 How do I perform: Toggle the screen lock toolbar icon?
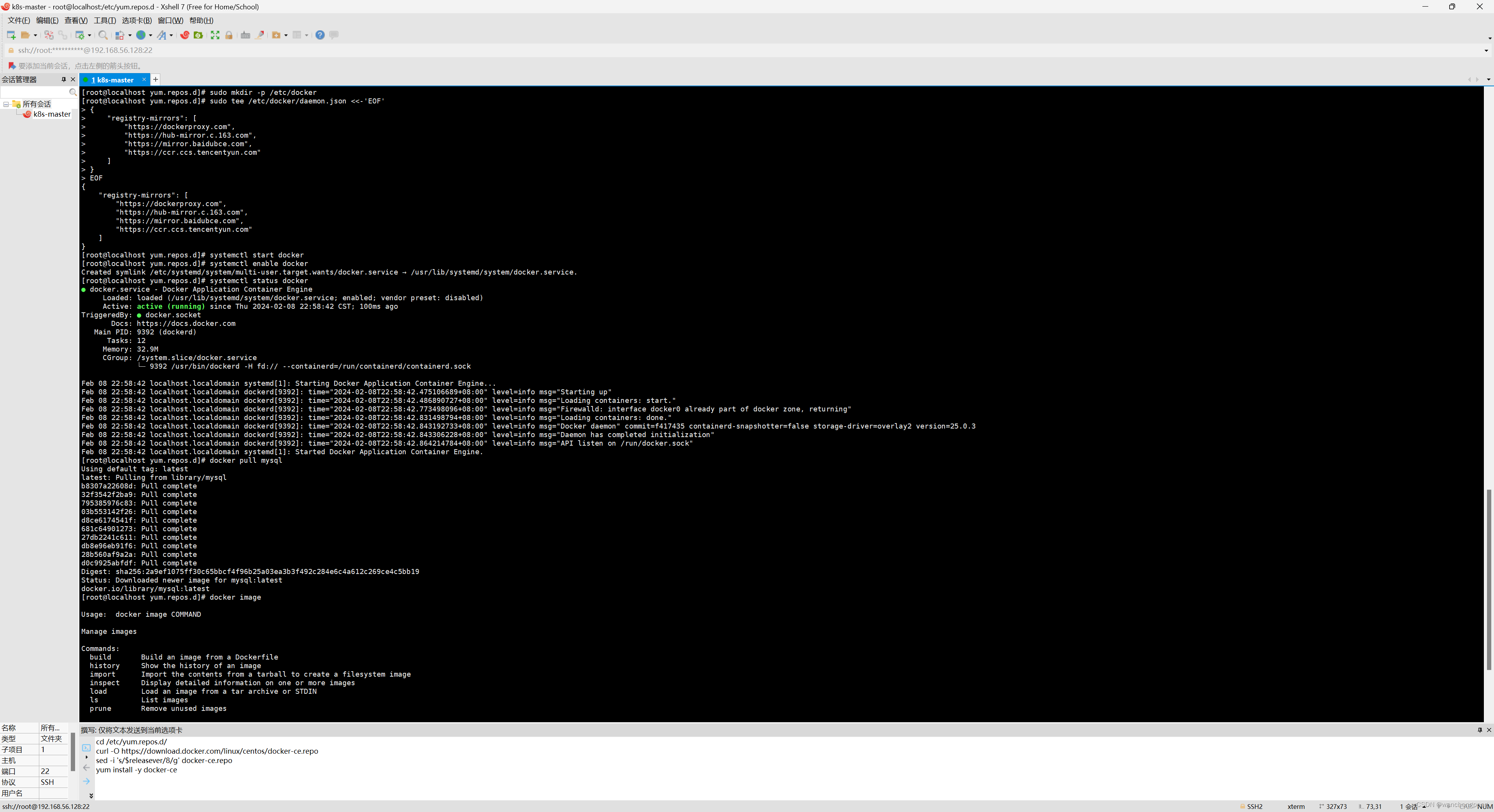(229, 35)
